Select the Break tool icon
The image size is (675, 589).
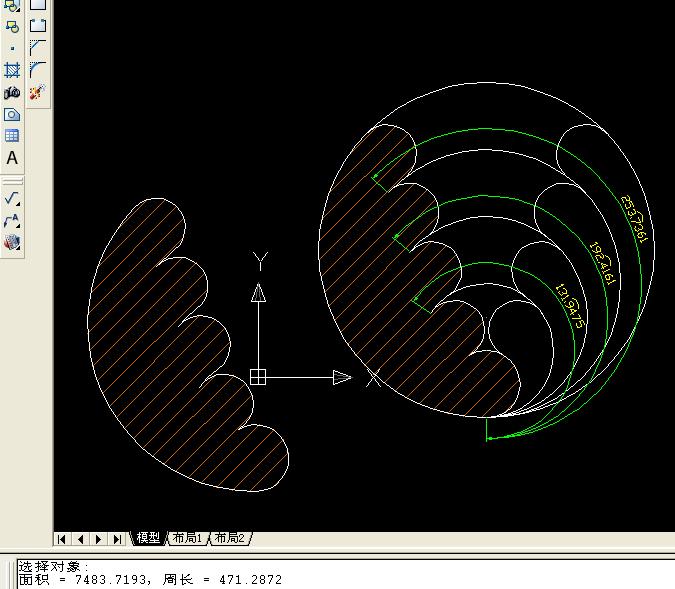38,25
